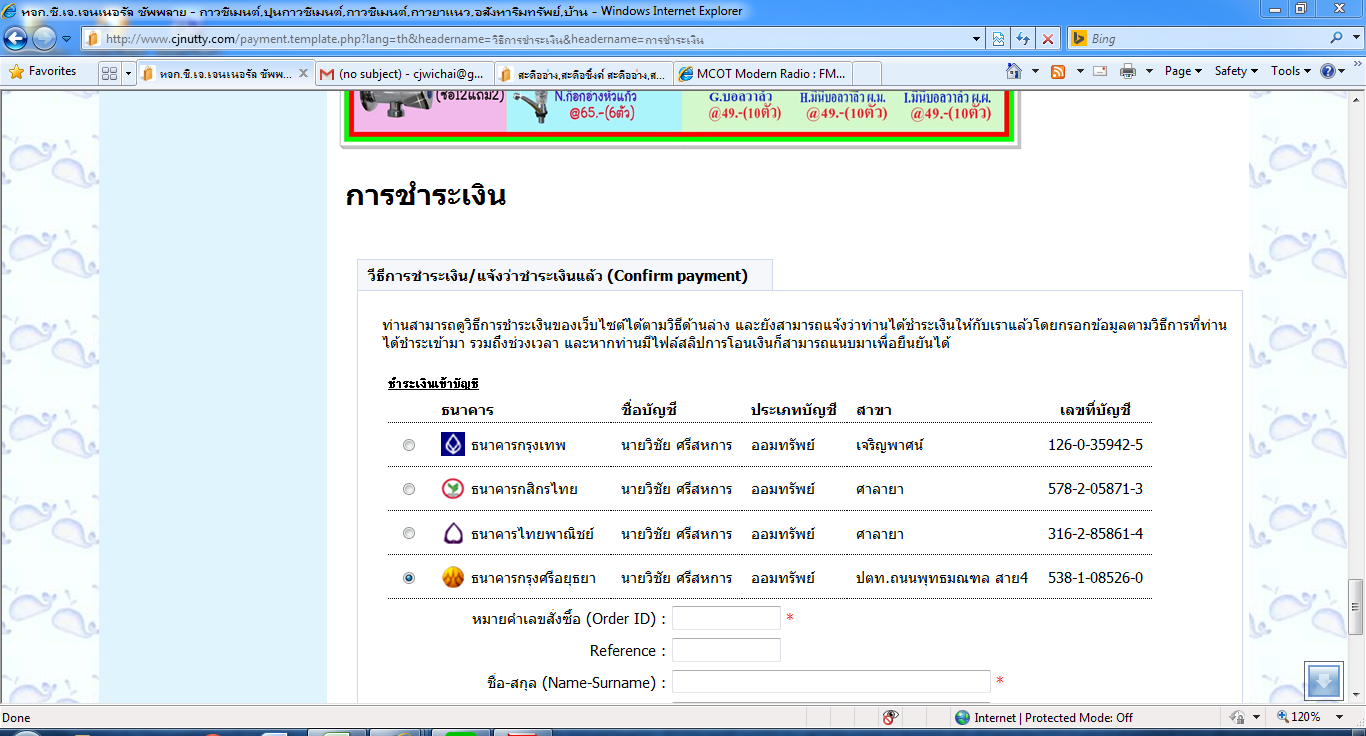Open the search provider dropdown arrow
1366x736 pixels.
click(1354, 39)
